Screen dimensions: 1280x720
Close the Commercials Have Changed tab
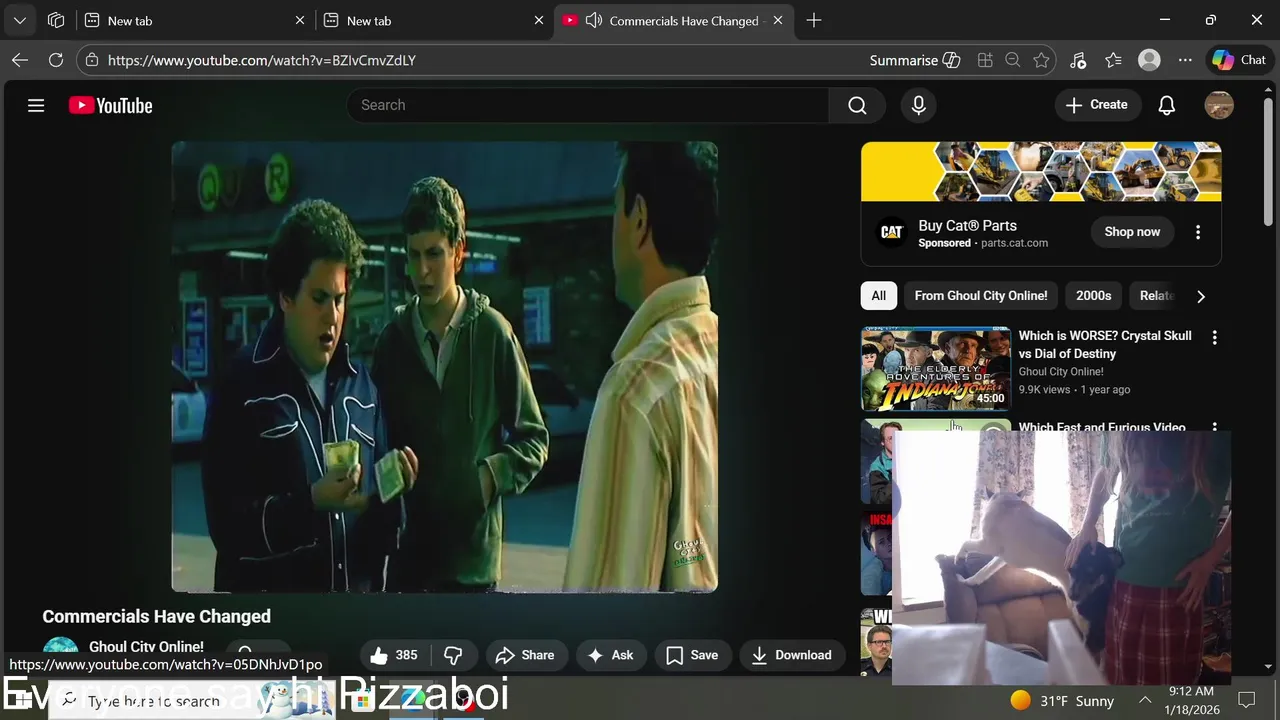point(778,20)
